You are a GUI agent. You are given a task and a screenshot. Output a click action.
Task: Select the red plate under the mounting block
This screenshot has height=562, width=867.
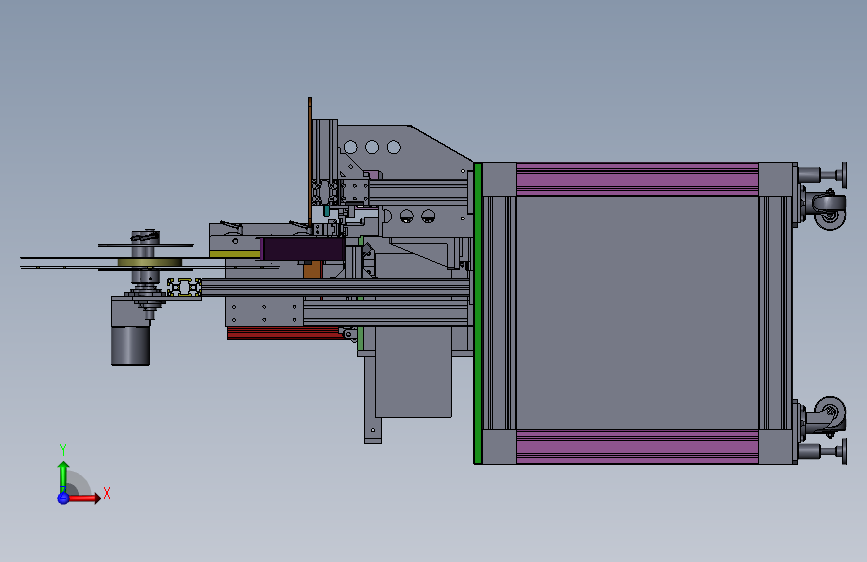coord(284,332)
